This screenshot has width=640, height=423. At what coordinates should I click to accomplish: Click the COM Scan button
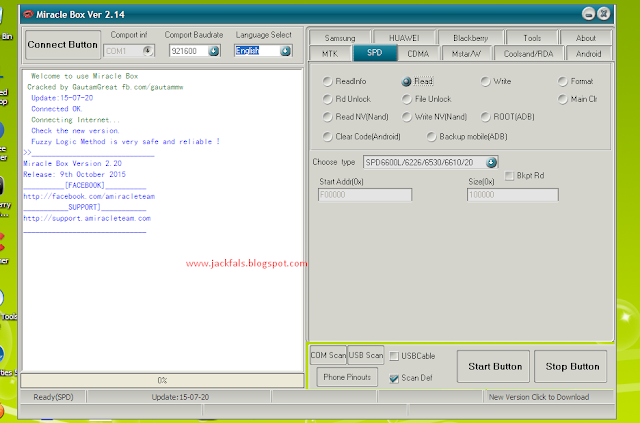tap(328, 355)
